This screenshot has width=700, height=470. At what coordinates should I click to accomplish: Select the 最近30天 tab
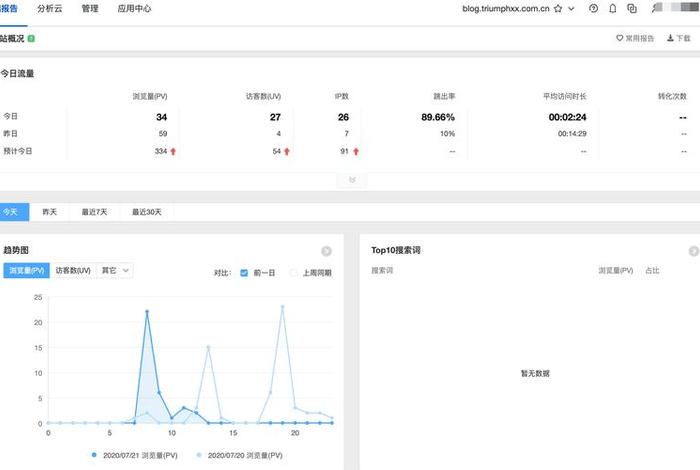click(x=147, y=212)
